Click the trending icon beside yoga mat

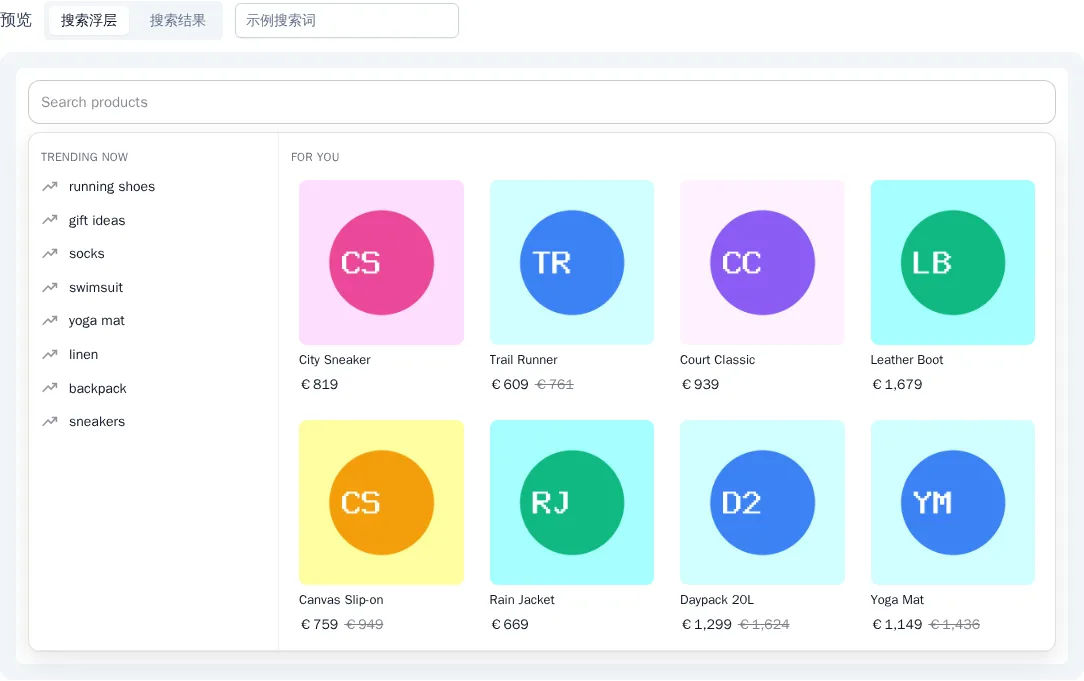click(50, 321)
